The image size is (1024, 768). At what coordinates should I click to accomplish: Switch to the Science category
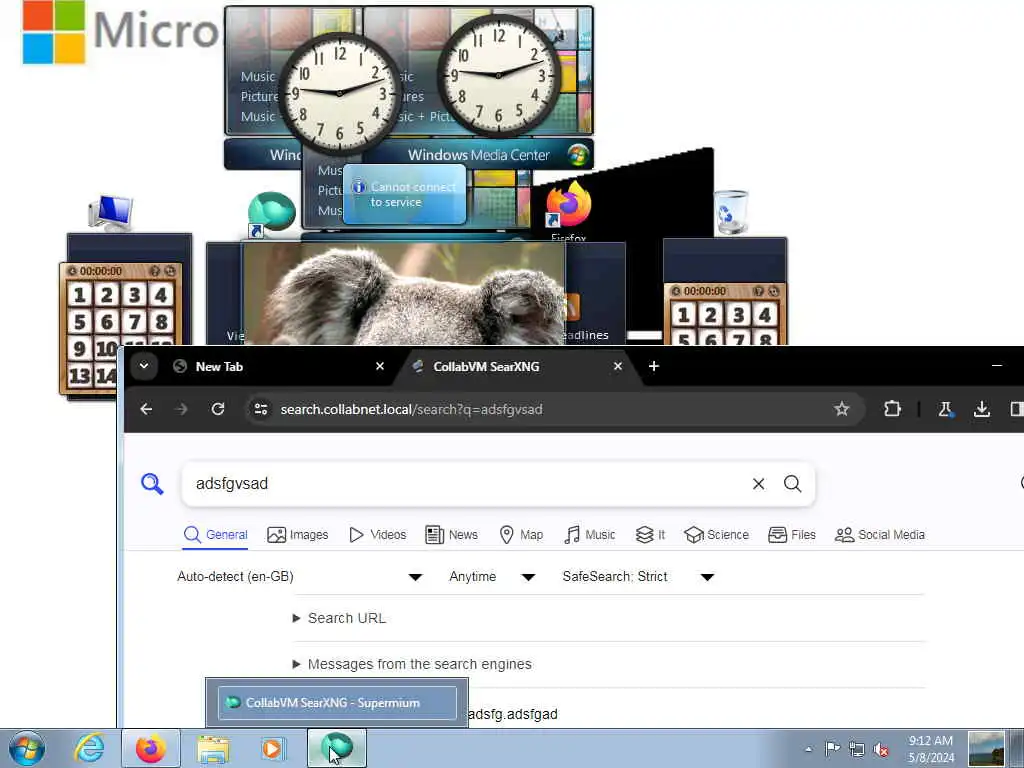[x=716, y=535]
